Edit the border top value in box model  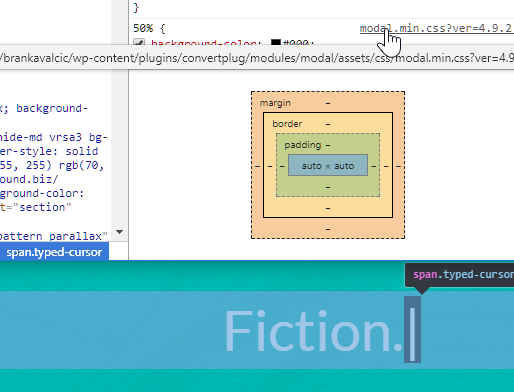pyautogui.click(x=328, y=124)
